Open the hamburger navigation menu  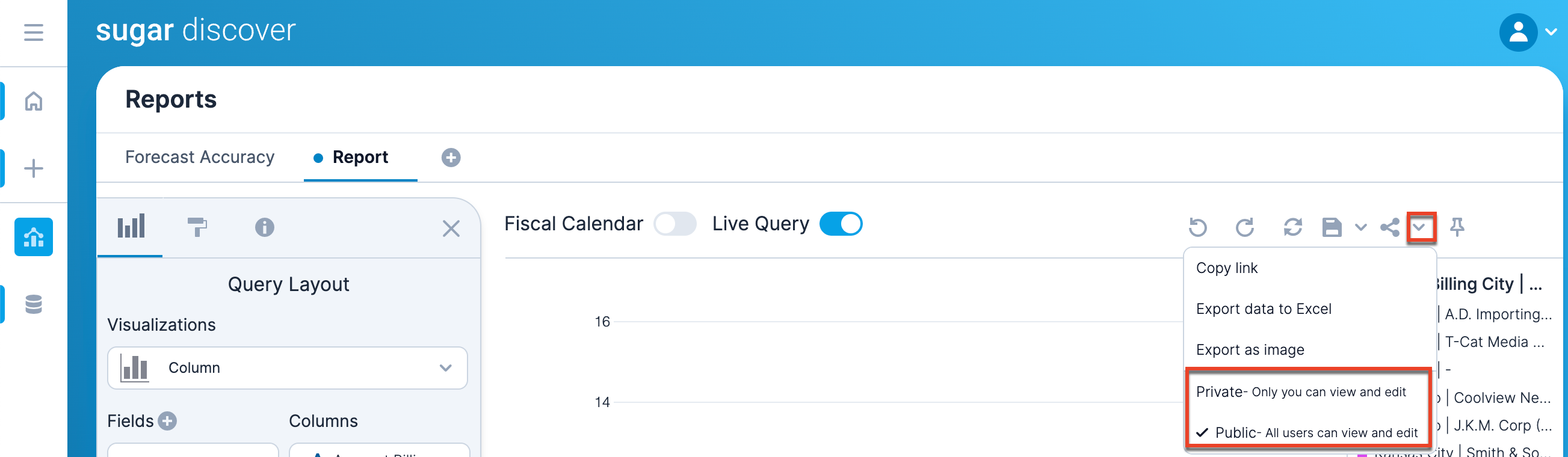pos(34,32)
